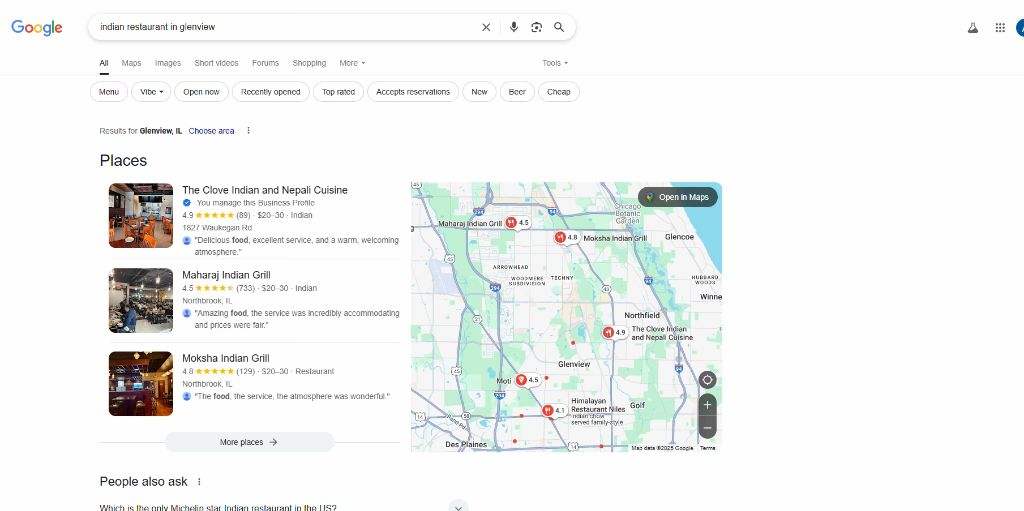Image resolution: width=1024 pixels, height=511 pixels.
Task: Switch to the Images tab
Action: point(168,63)
